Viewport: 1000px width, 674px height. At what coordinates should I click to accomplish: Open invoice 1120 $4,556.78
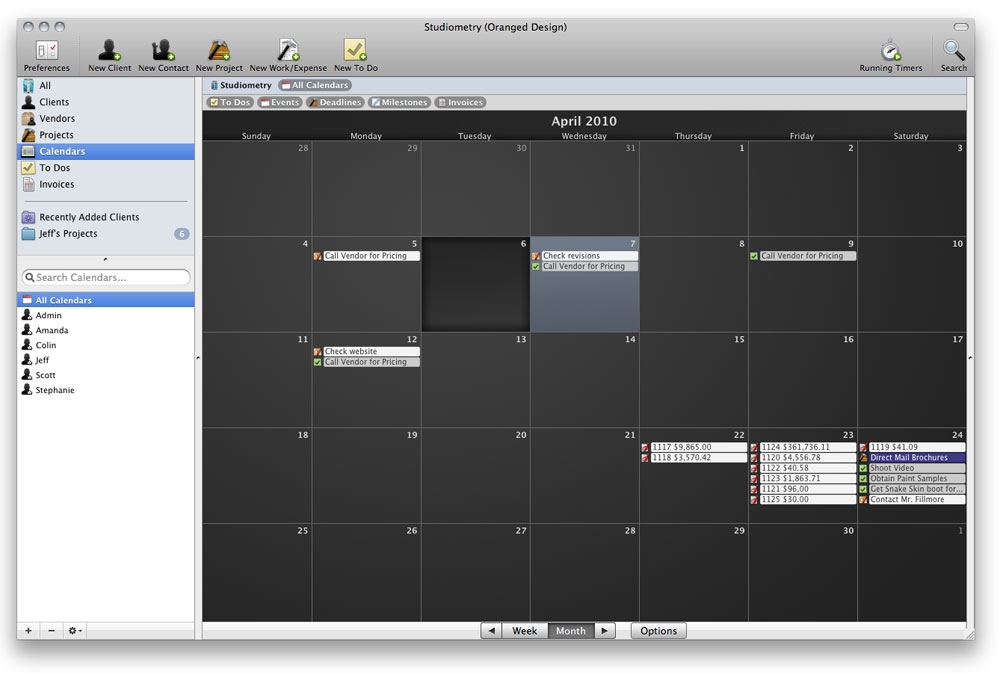coord(807,458)
